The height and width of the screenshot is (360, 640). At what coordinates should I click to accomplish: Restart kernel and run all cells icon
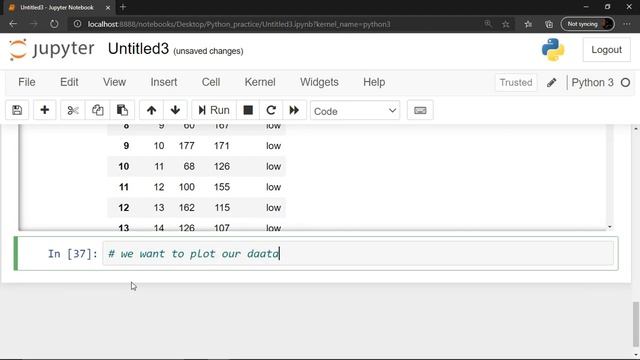pos(294,110)
